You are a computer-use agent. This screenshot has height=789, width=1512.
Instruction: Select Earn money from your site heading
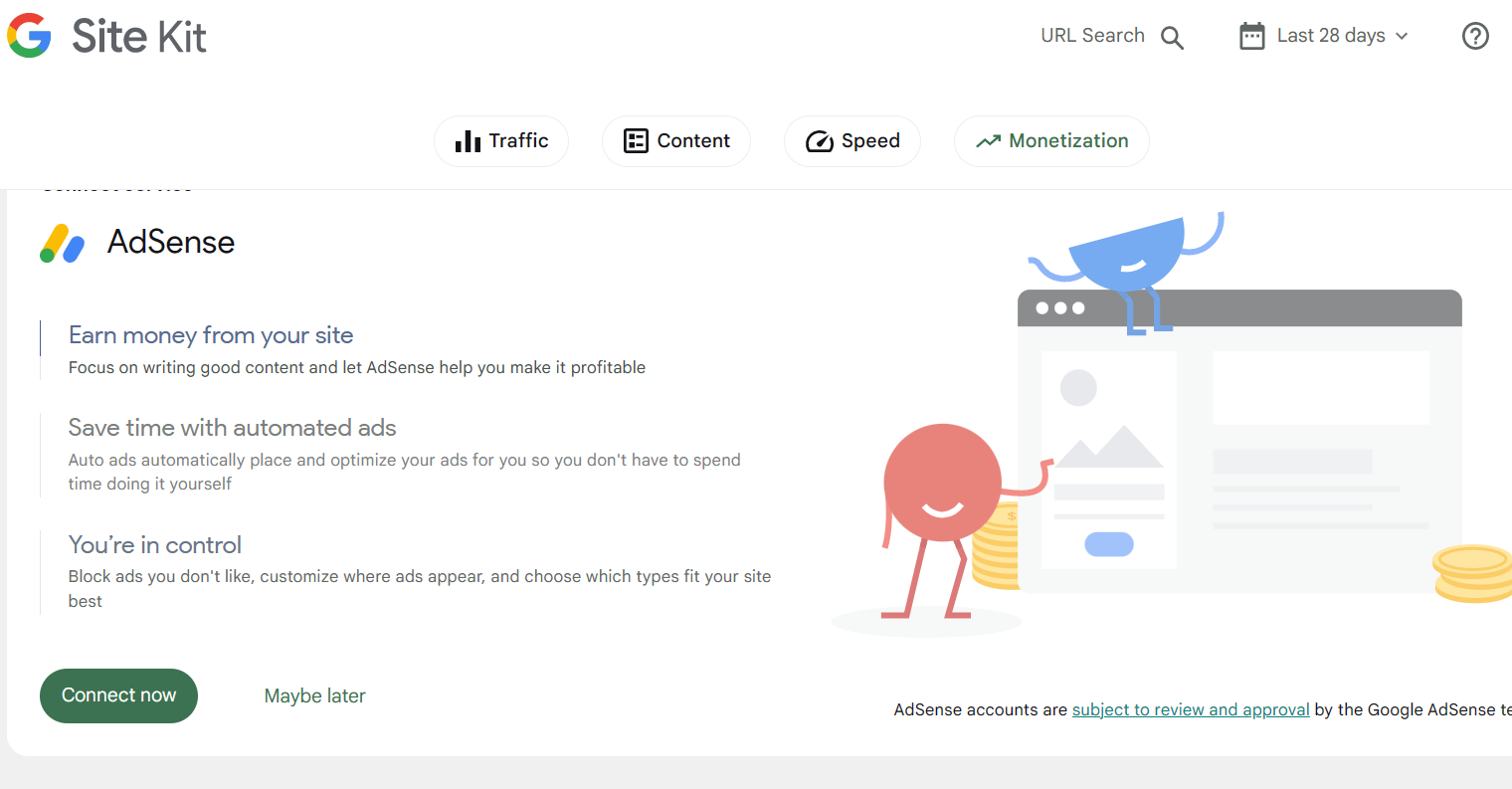pos(211,335)
